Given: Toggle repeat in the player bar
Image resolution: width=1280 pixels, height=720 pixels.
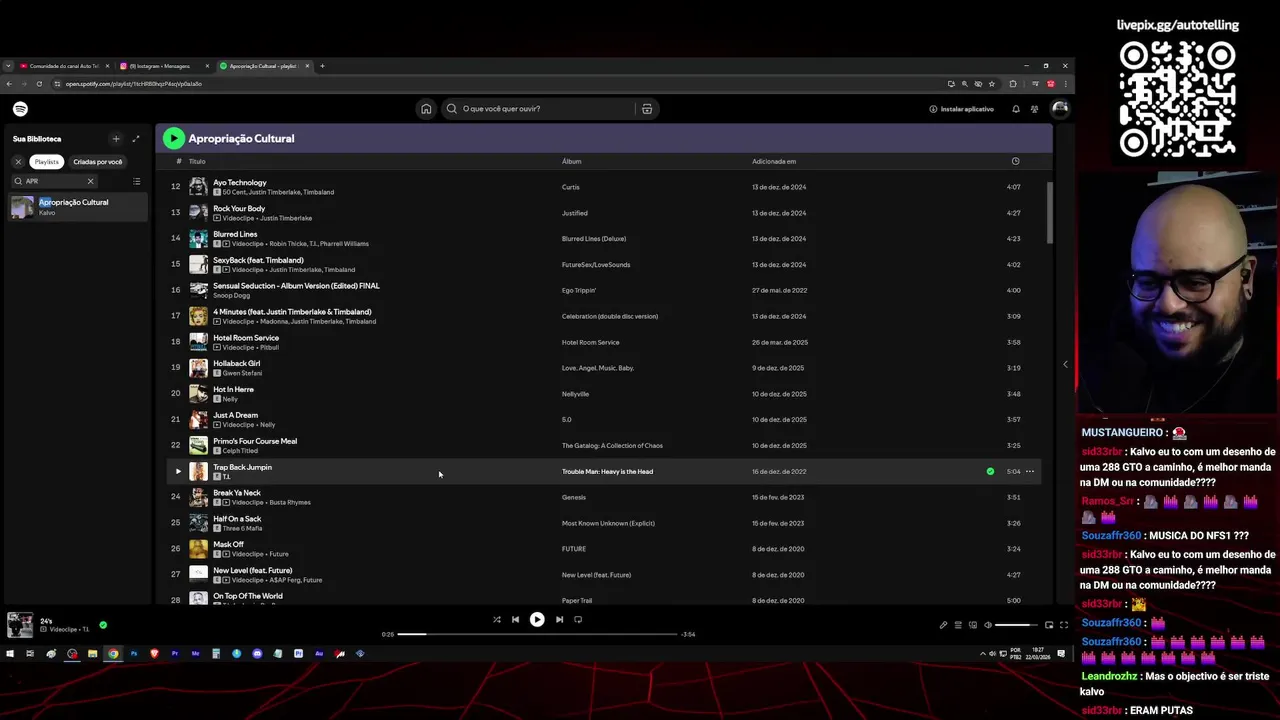Looking at the screenshot, I should (x=578, y=619).
